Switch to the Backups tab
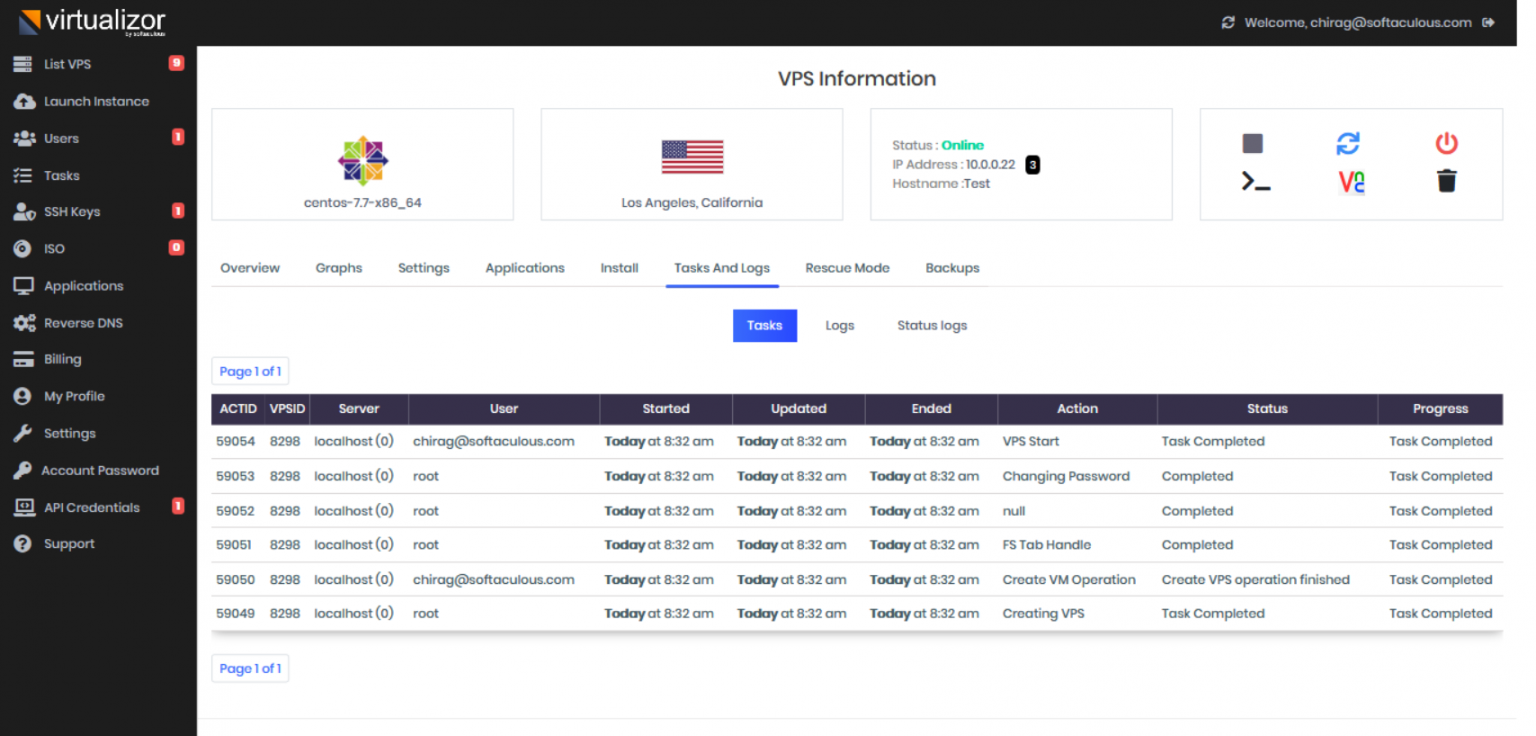Screen dimensions: 1536x736 pos(952,267)
